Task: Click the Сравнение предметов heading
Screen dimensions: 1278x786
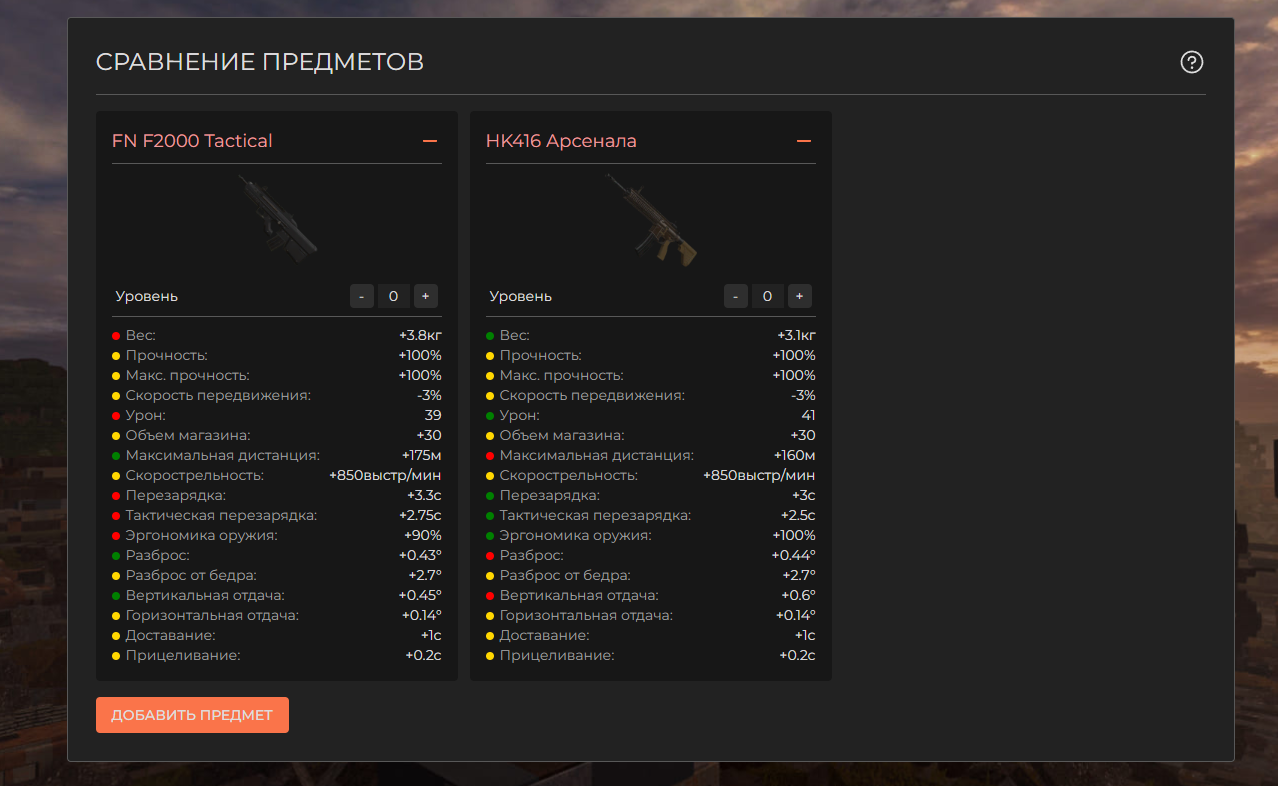Action: [260, 62]
